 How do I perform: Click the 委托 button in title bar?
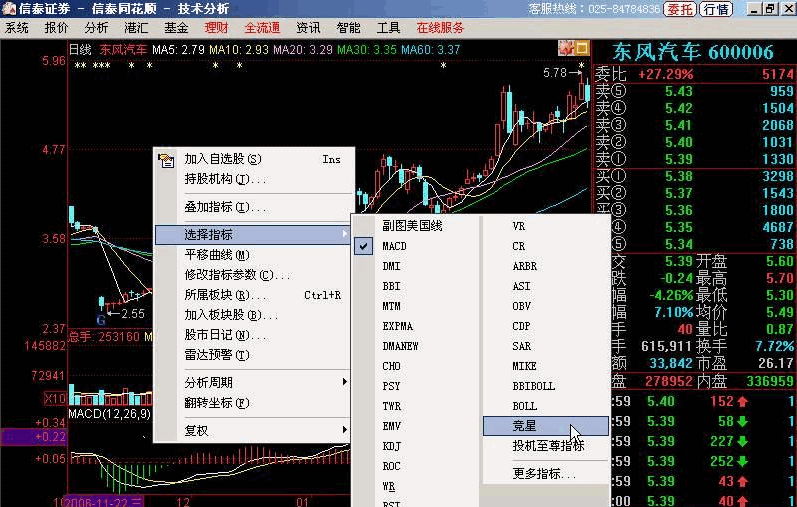point(680,9)
